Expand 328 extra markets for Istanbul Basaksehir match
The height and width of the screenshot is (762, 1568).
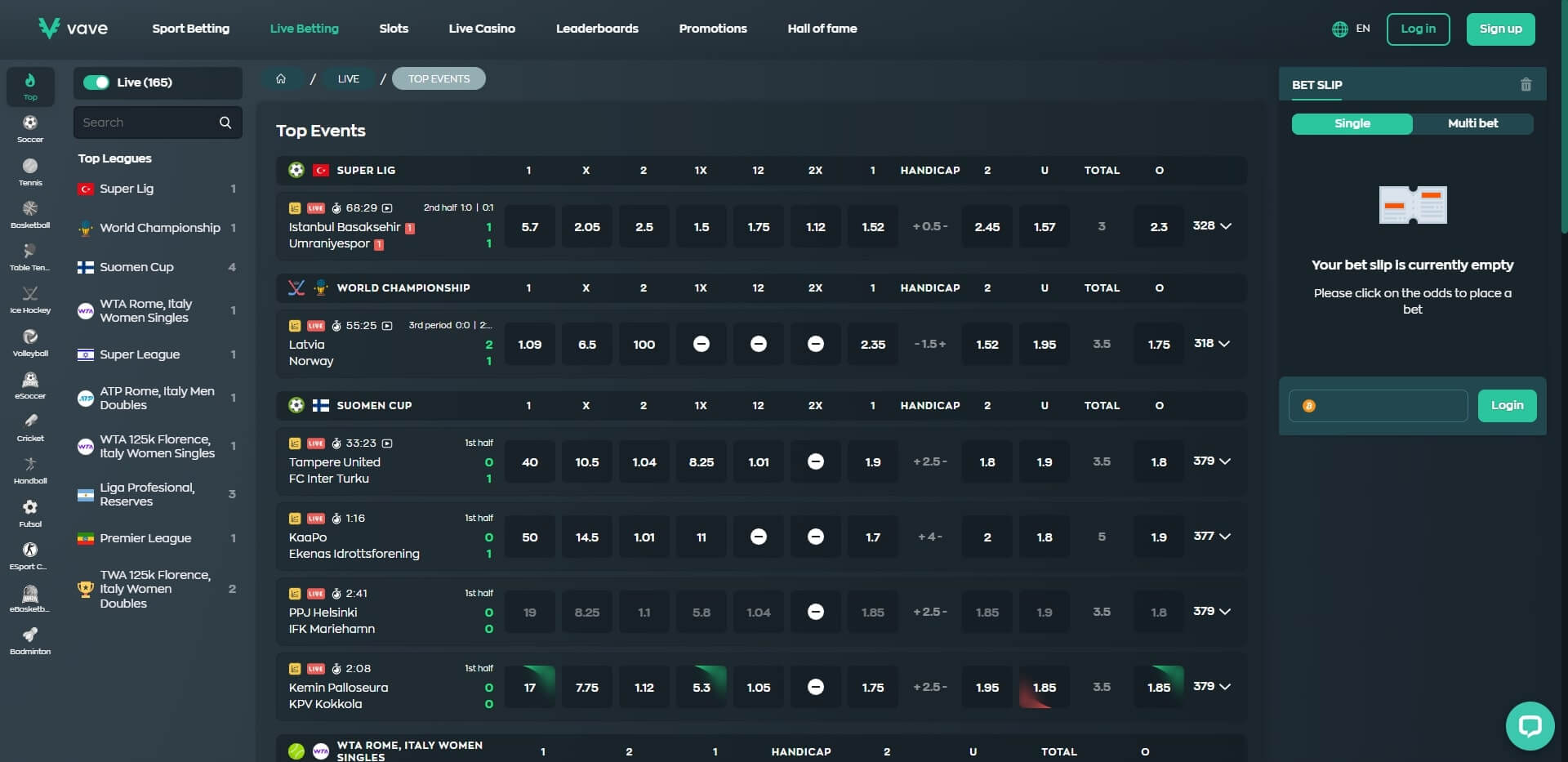click(x=1211, y=226)
